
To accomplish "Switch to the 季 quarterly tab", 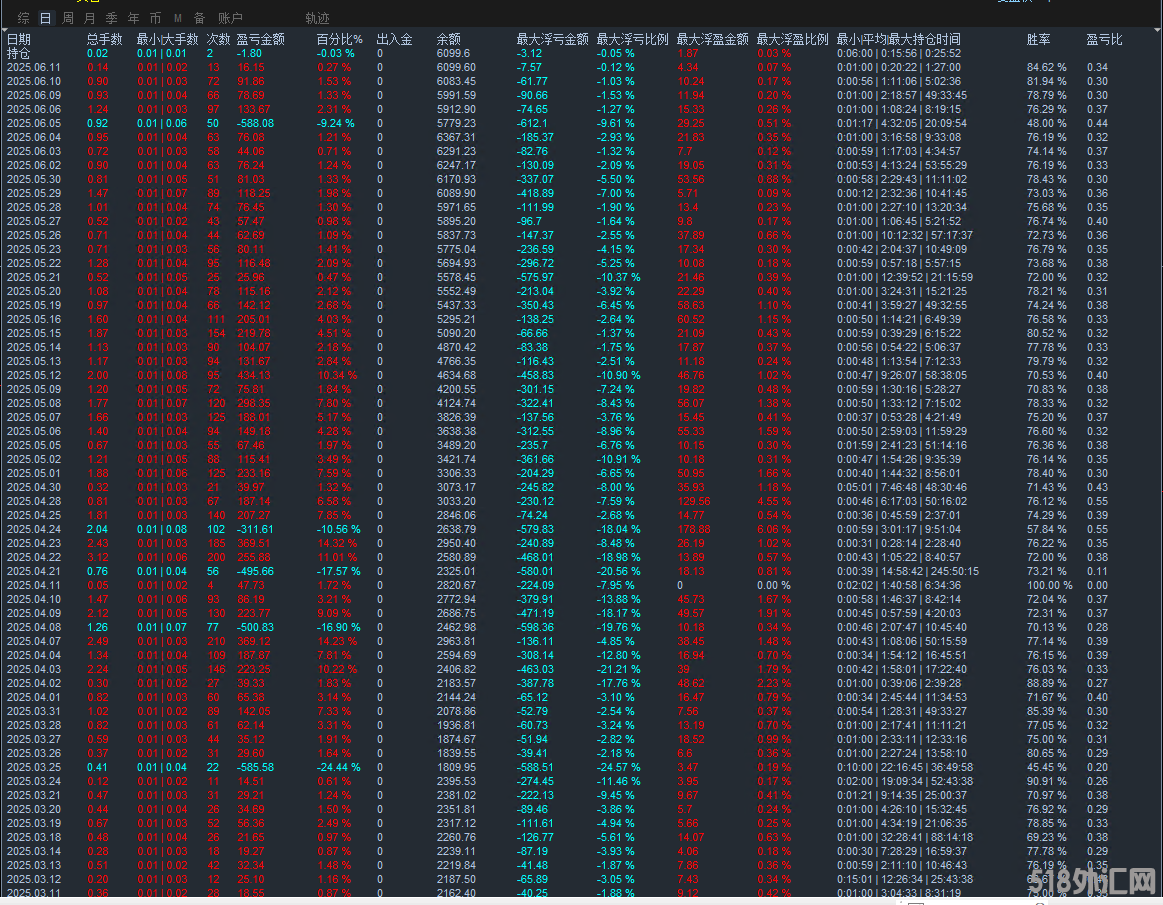I will tap(111, 18).
